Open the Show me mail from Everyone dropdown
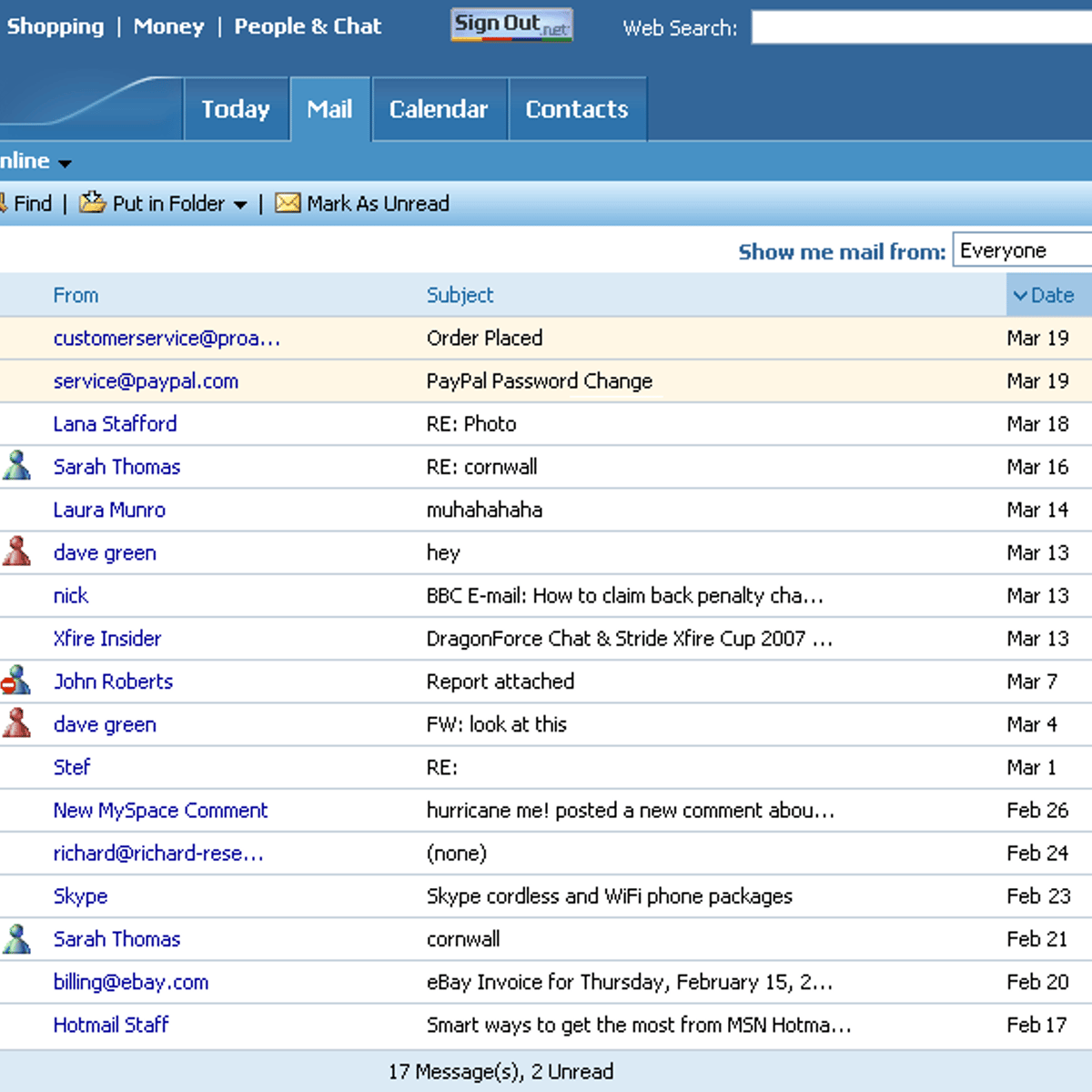This screenshot has height=1092, width=1092. 1022,249
